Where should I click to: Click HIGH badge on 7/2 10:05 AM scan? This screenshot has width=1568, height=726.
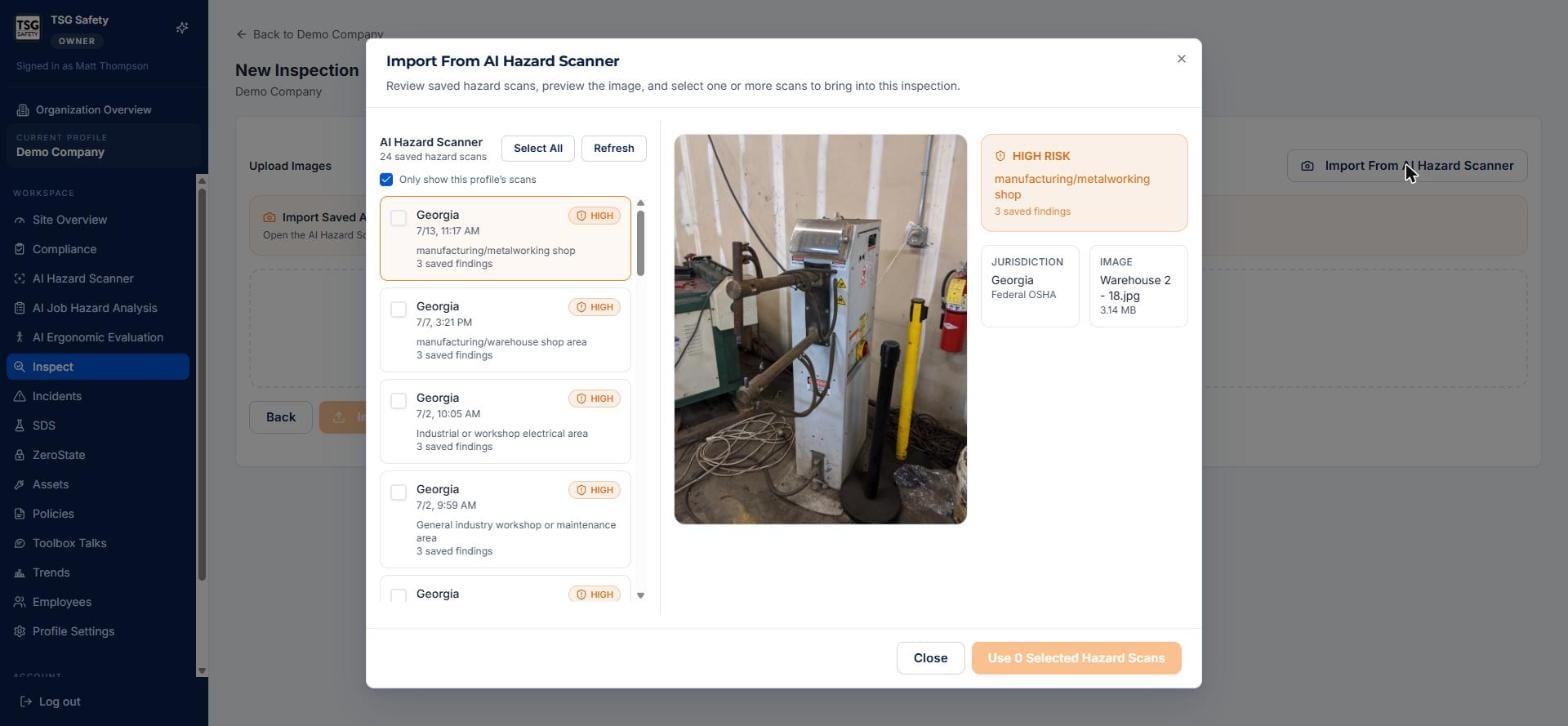tap(594, 399)
